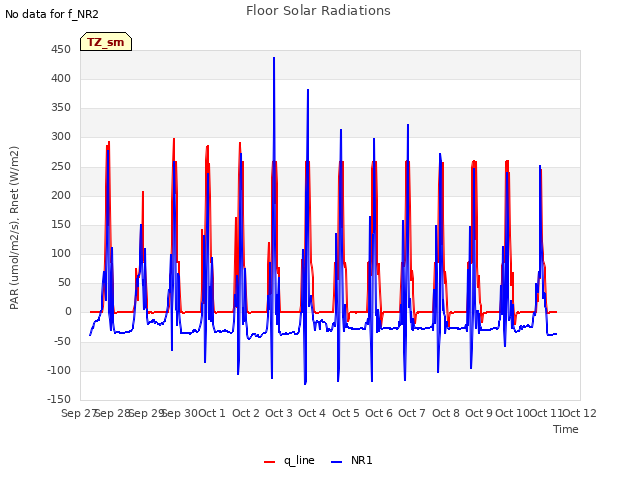Click the -150 y-axis tick label
The image size is (640, 480).
click(59, 399)
